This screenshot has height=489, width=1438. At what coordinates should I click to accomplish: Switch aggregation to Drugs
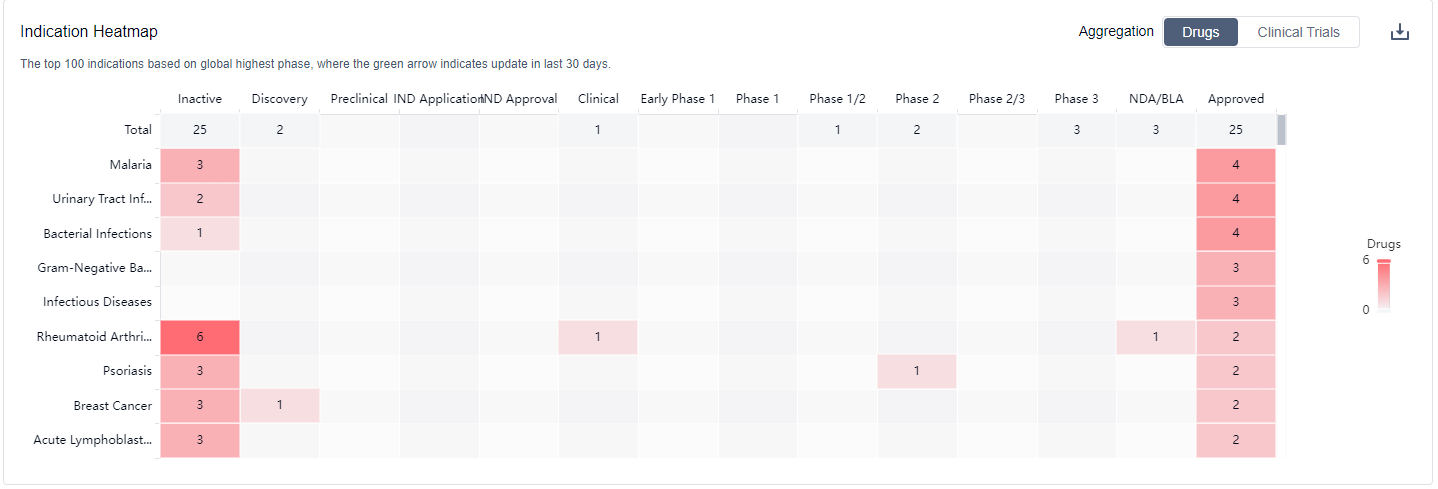click(1200, 32)
